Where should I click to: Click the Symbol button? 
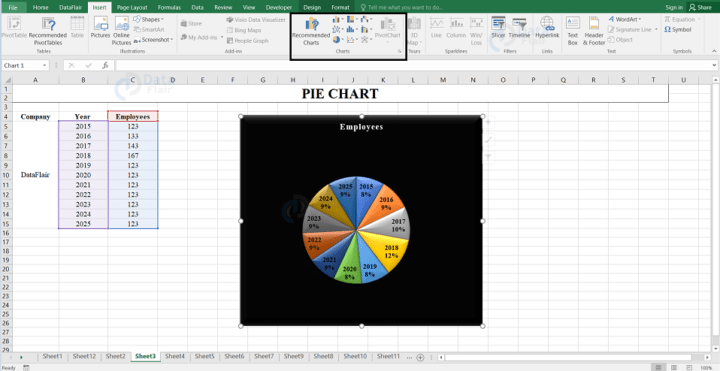coord(678,29)
